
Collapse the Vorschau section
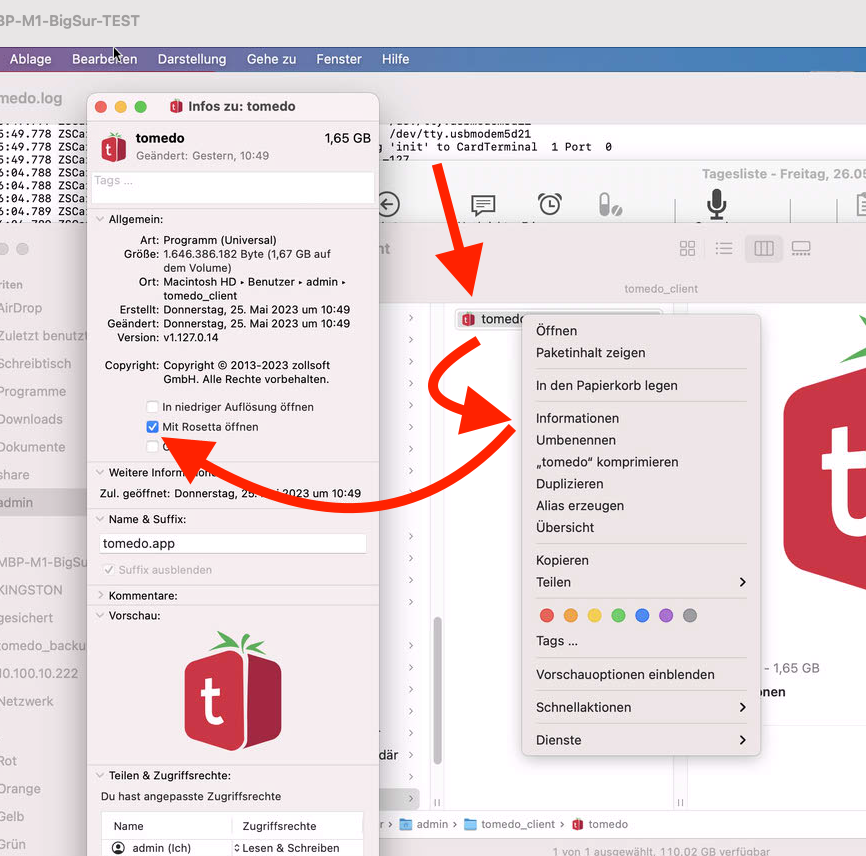(x=100, y=615)
